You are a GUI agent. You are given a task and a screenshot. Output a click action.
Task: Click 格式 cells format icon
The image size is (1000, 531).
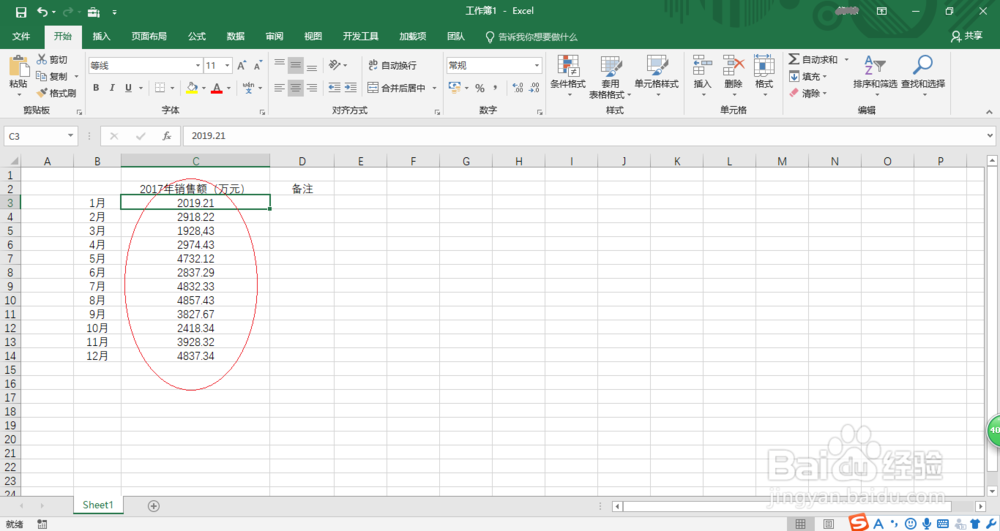coord(764,75)
